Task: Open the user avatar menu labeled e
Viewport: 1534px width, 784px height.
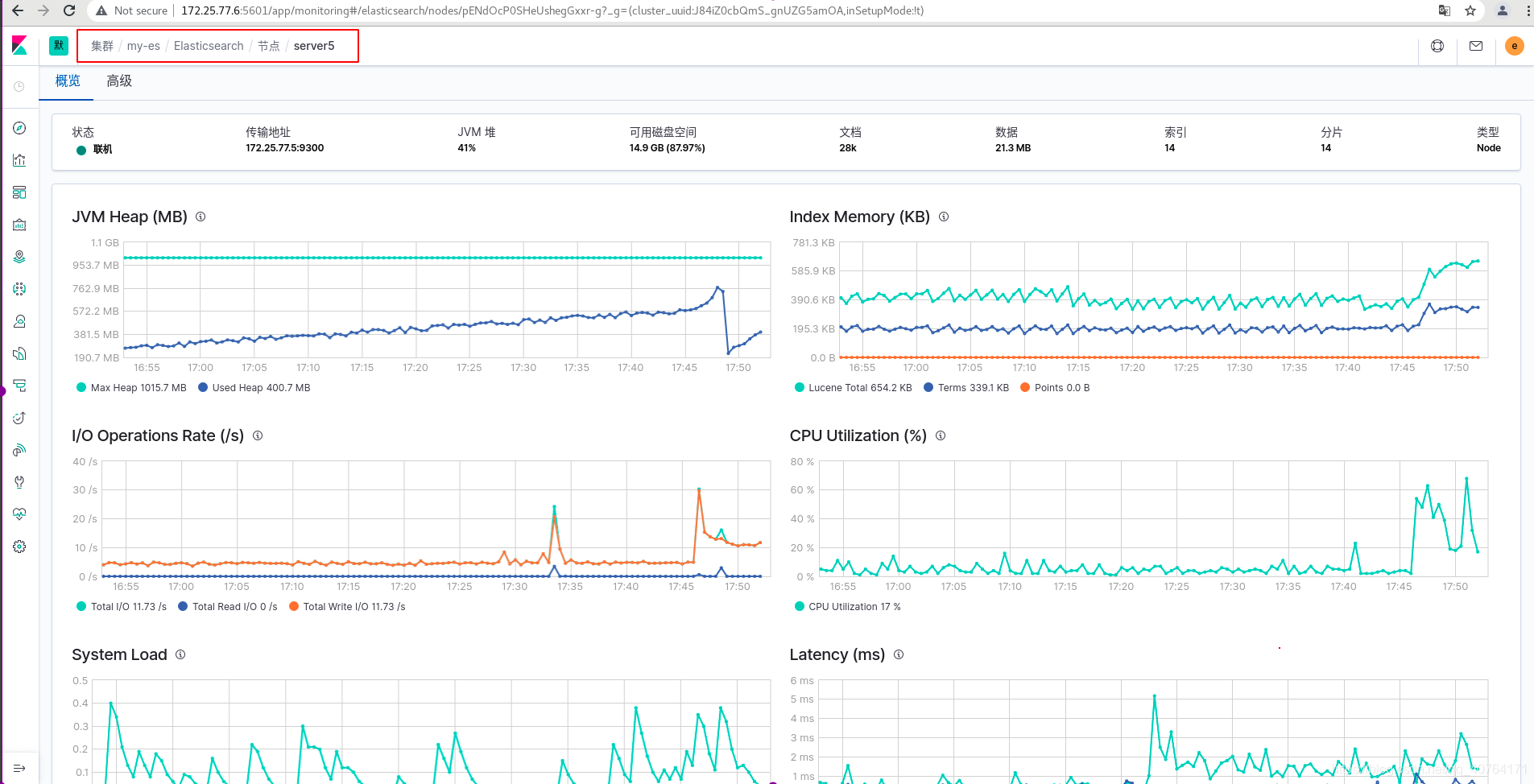Action: coord(1514,46)
